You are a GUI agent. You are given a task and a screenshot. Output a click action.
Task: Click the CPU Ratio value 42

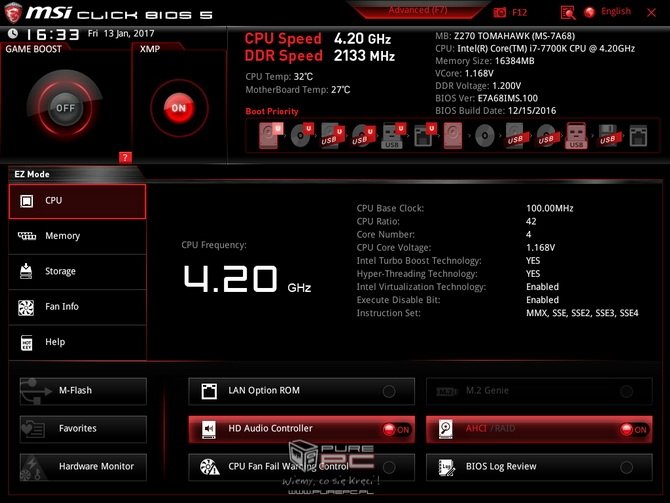click(x=531, y=221)
